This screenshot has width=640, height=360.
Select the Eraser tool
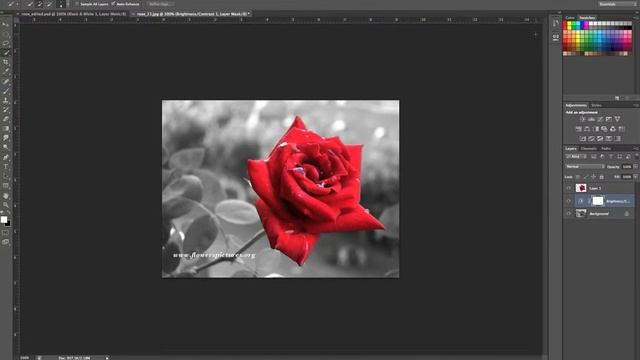(x=6, y=119)
